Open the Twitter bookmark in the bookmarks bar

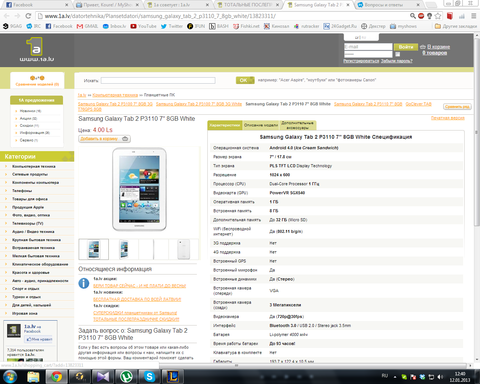point(171,26)
